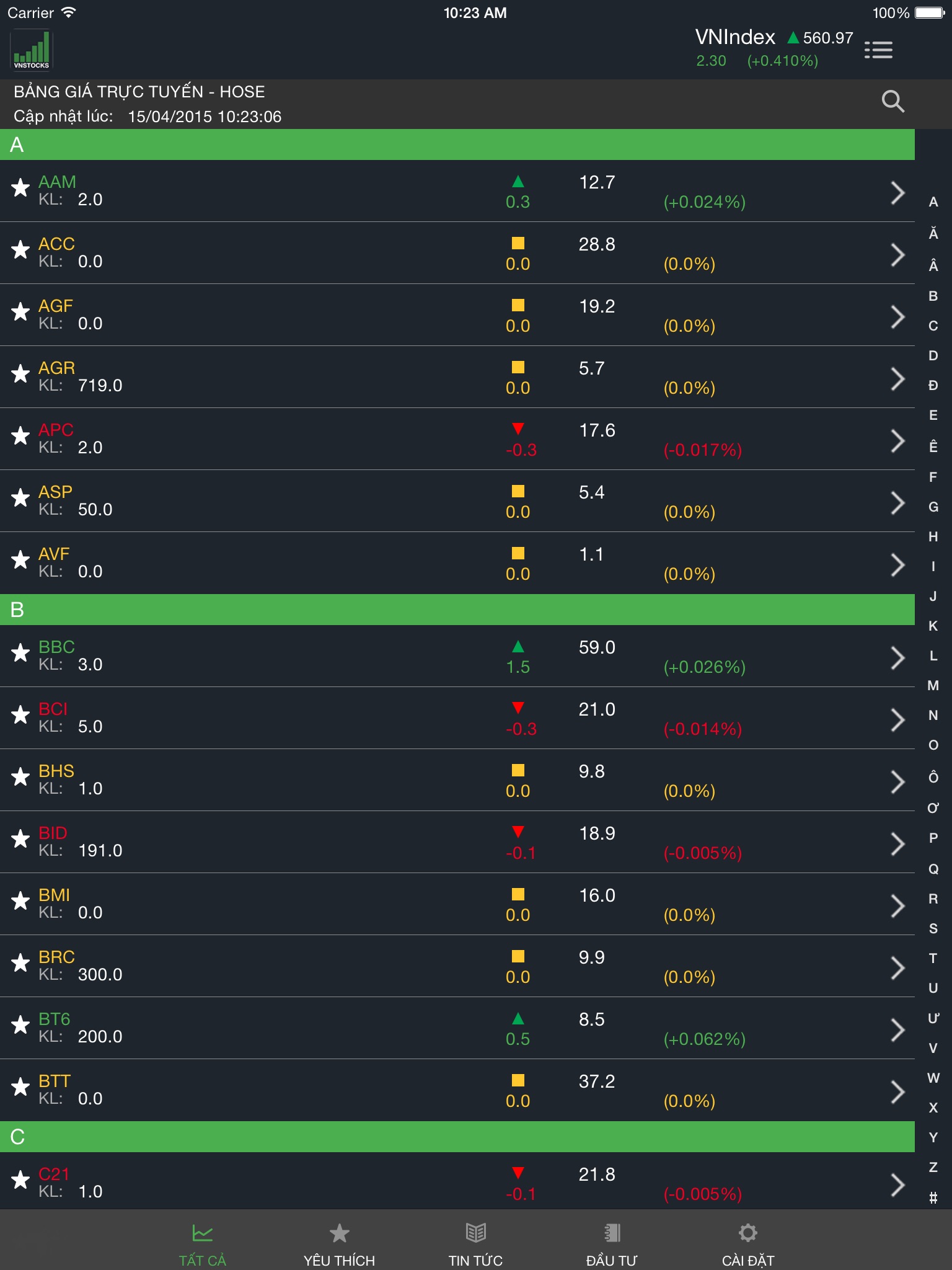The width and height of the screenshot is (952, 1270).
Task: Tap the BT6 stock symbol
Action: [55, 1019]
